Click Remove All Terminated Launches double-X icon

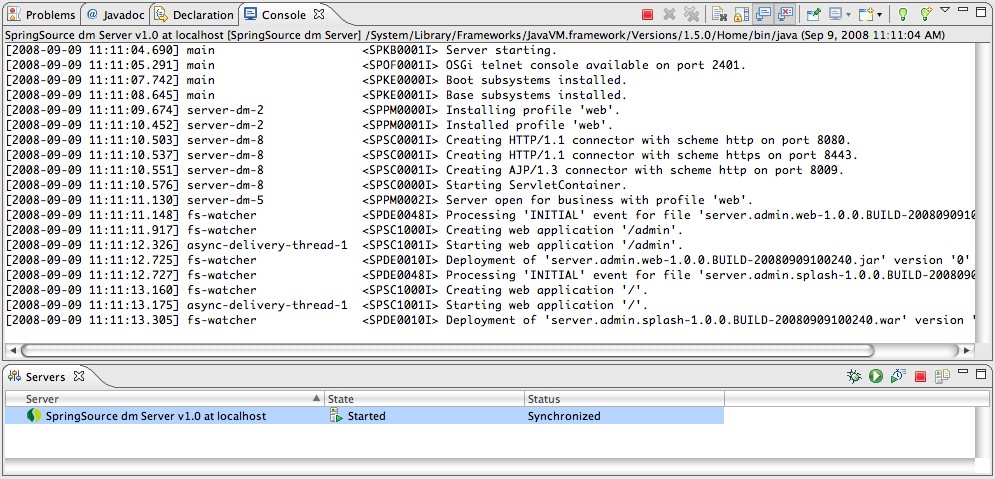691,14
